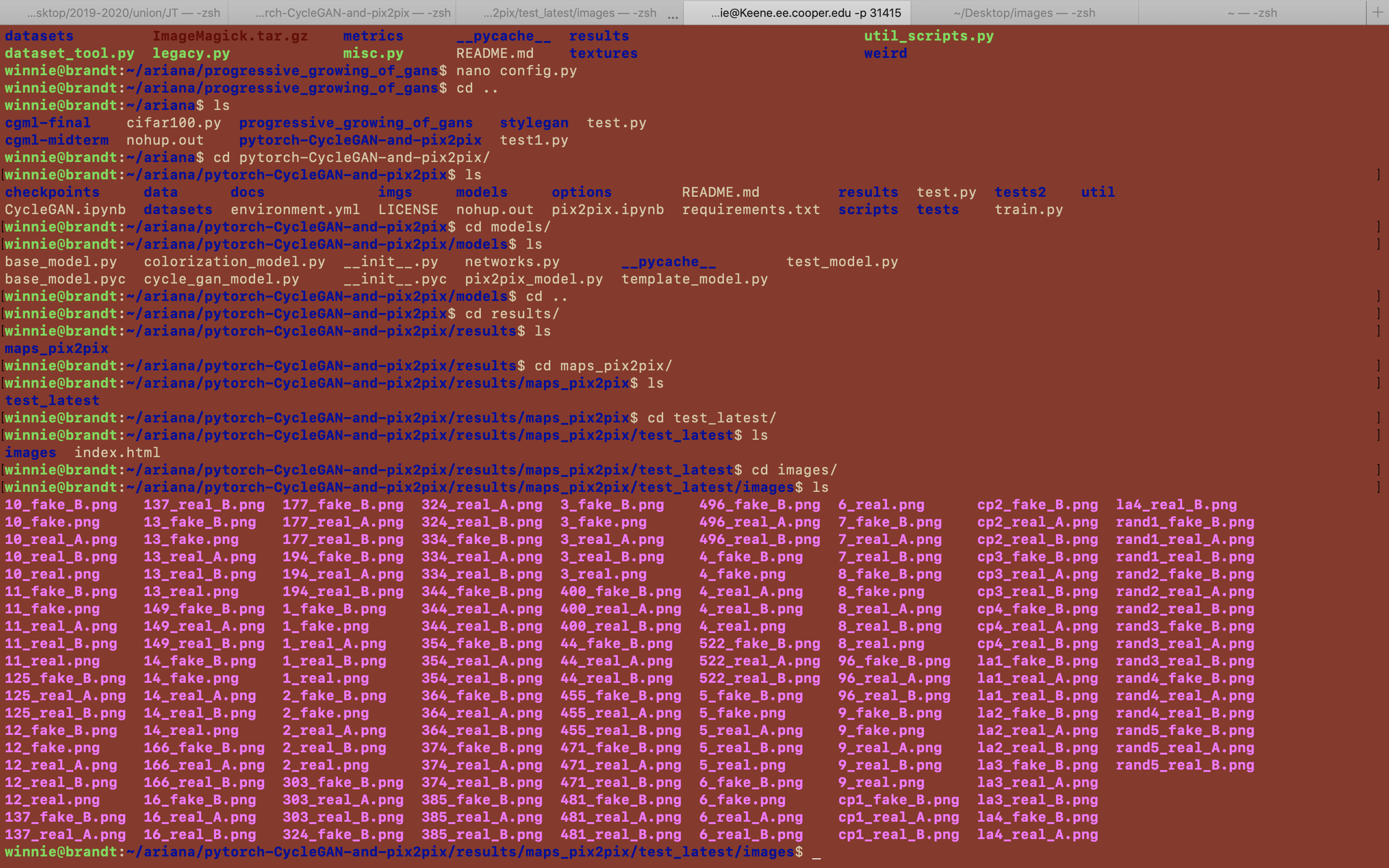
Task: Click test1.py in ariana listing
Action: [x=534, y=140]
